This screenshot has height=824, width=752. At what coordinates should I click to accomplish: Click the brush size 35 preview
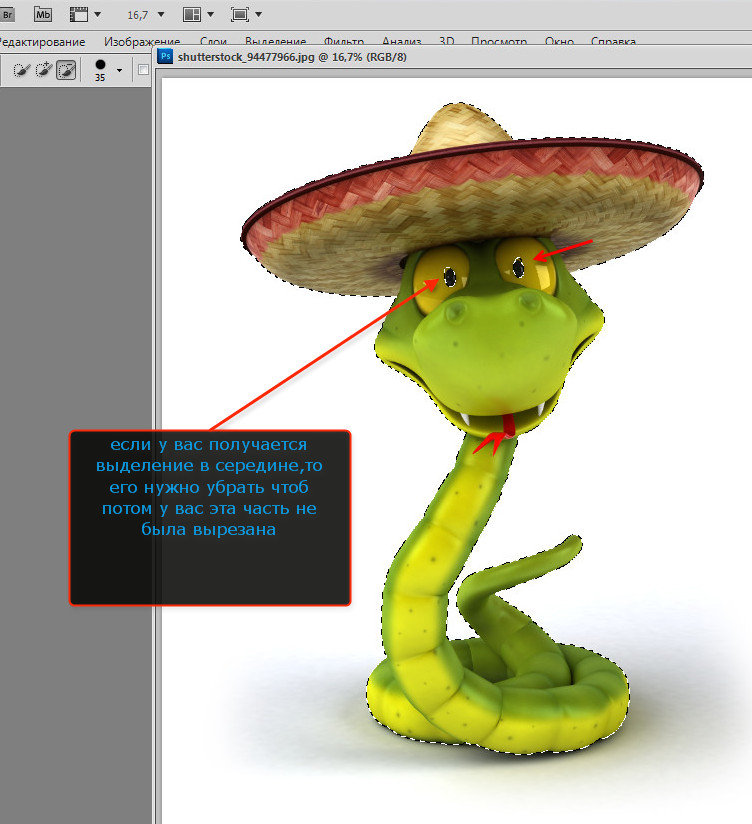point(100,70)
